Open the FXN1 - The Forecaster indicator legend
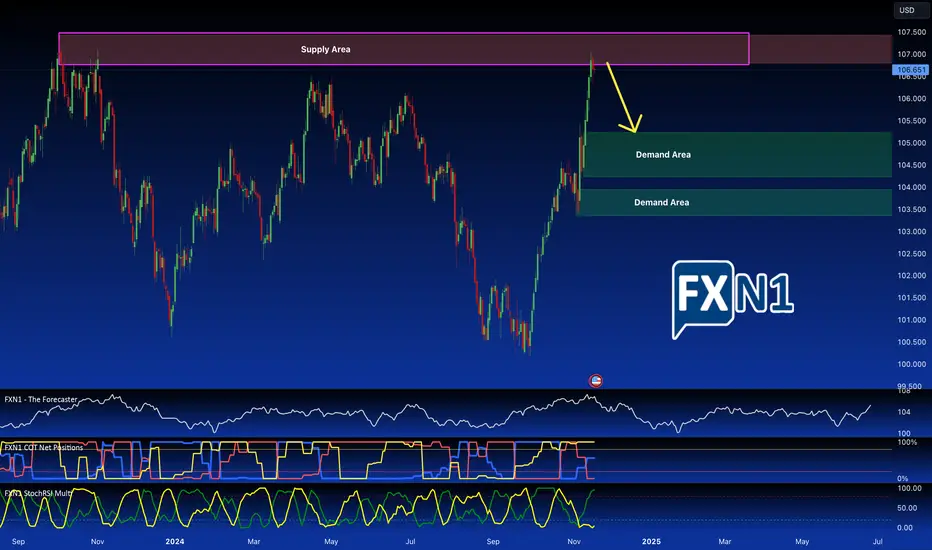932x550 pixels. [41, 400]
